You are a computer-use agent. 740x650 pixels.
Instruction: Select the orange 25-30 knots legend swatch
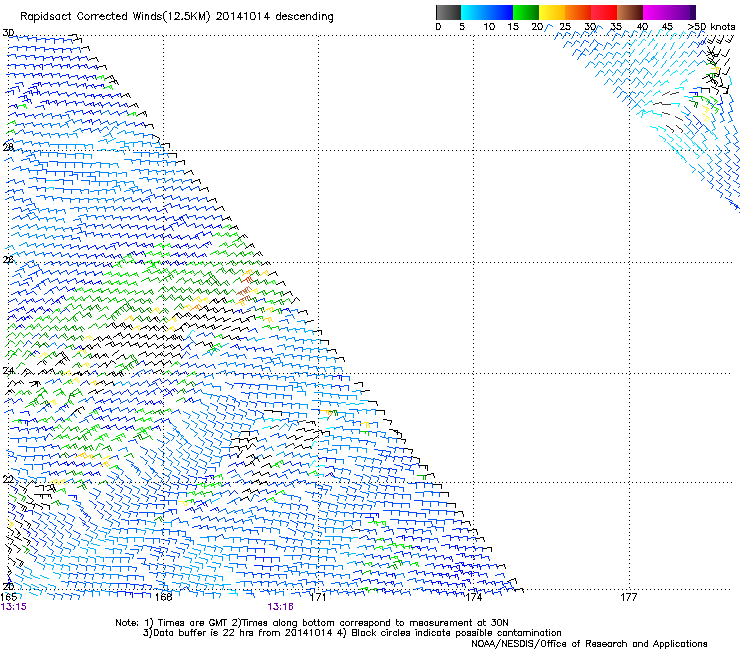coord(578,12)
